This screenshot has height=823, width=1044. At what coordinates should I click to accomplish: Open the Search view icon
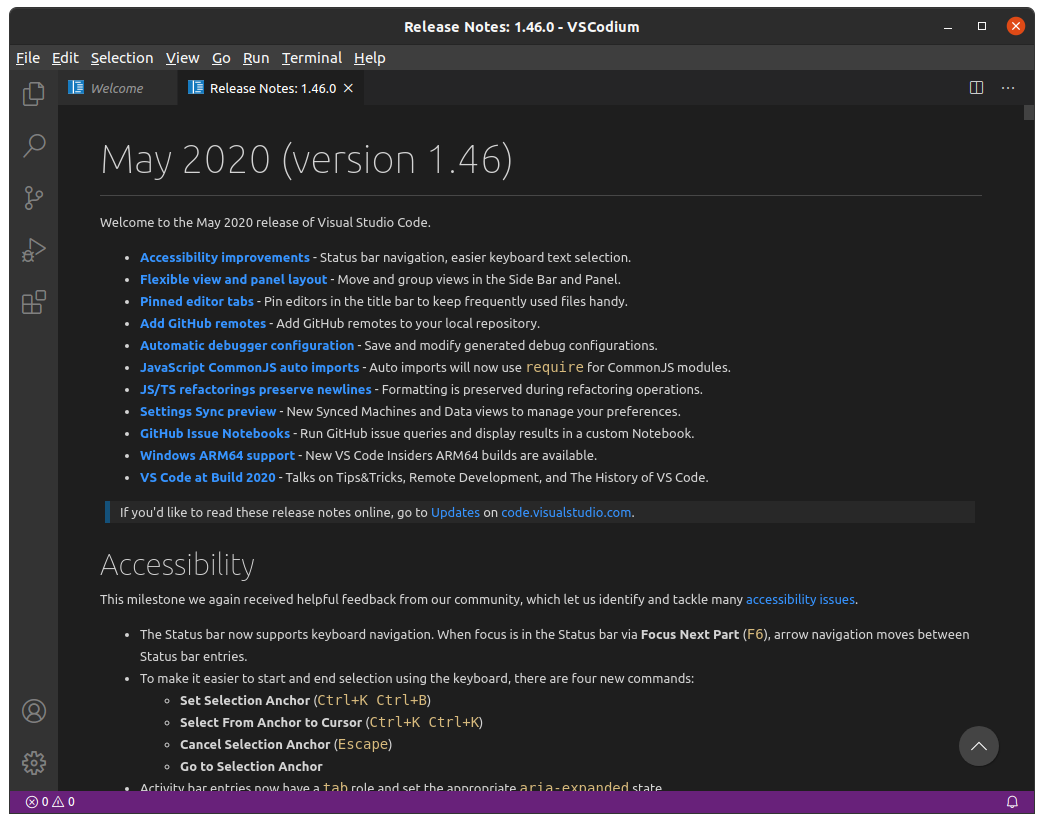point(34,146)
